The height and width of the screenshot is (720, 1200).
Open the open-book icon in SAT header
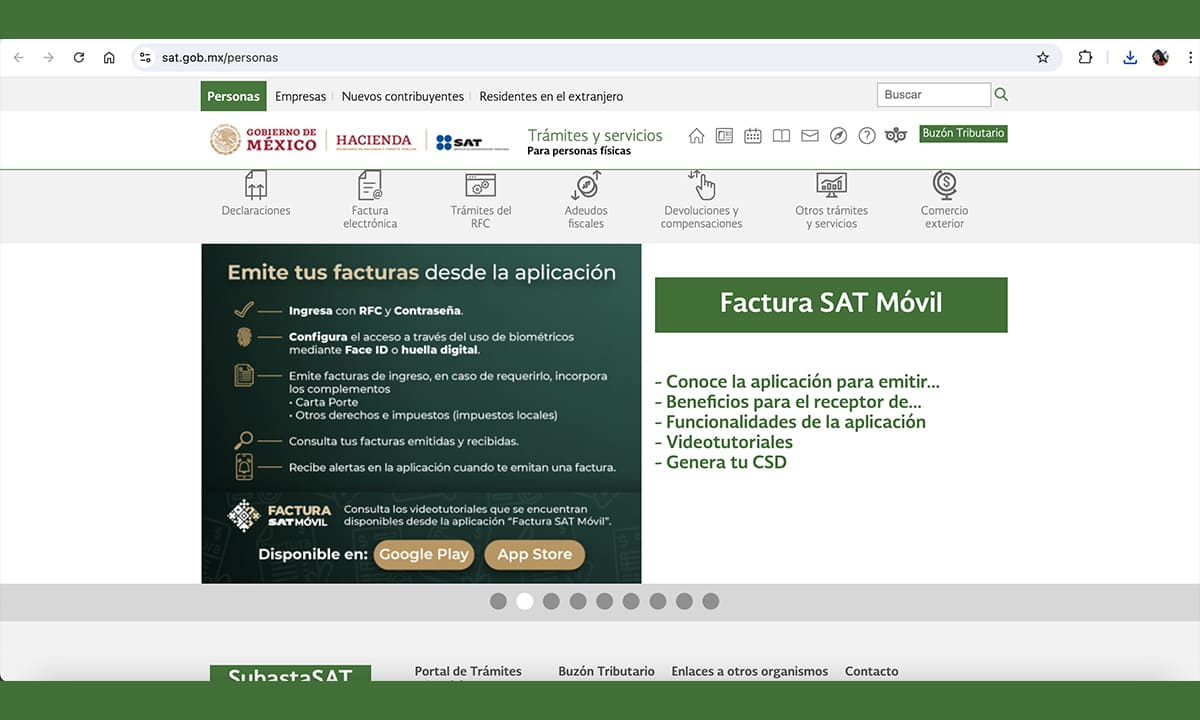tap(781, 136)
